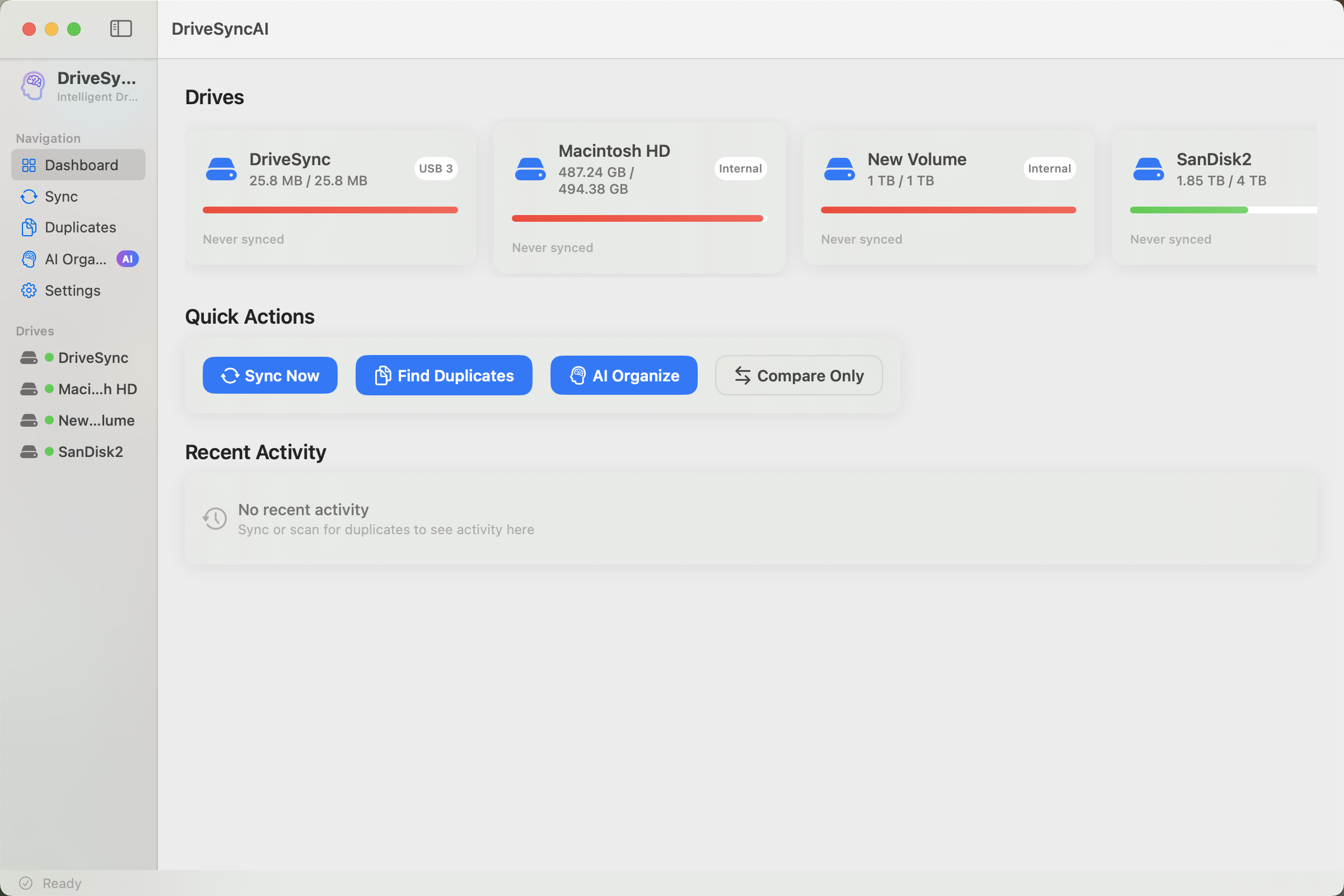Toggle the sidebar with the toolbar control
Image resolution: width=1344 pixels, height=896 pixels.
point(120,28)
